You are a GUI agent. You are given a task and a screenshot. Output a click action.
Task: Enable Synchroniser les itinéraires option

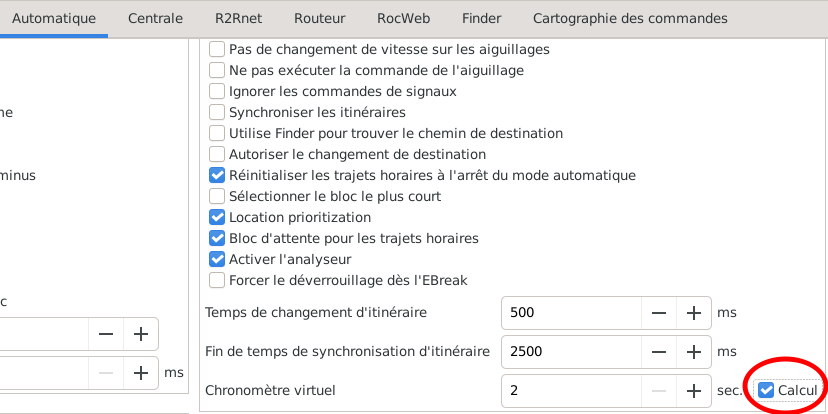coord(217,112)
